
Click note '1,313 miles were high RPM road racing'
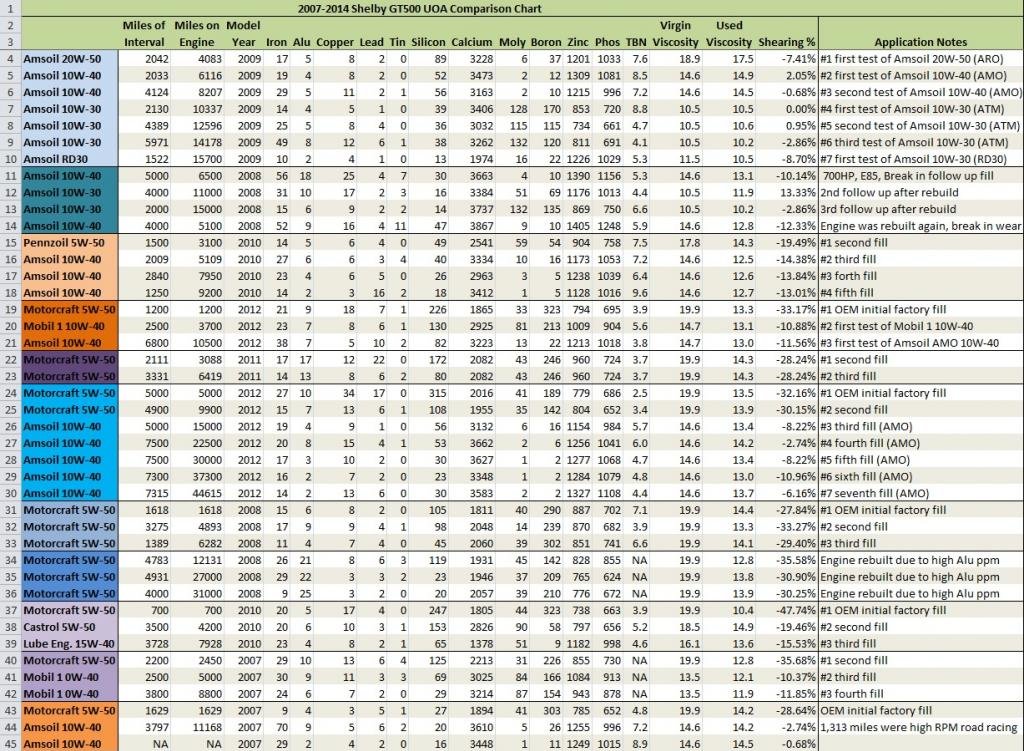pyautogui.click(x=918, y=727)
